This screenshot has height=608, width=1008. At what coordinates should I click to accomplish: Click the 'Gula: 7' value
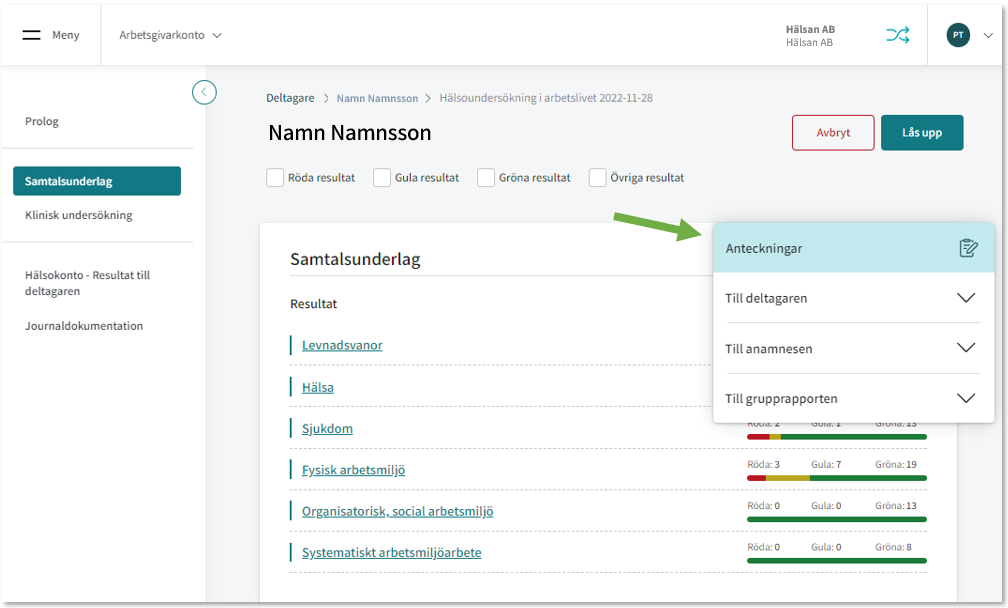click(x=826, y=465)
